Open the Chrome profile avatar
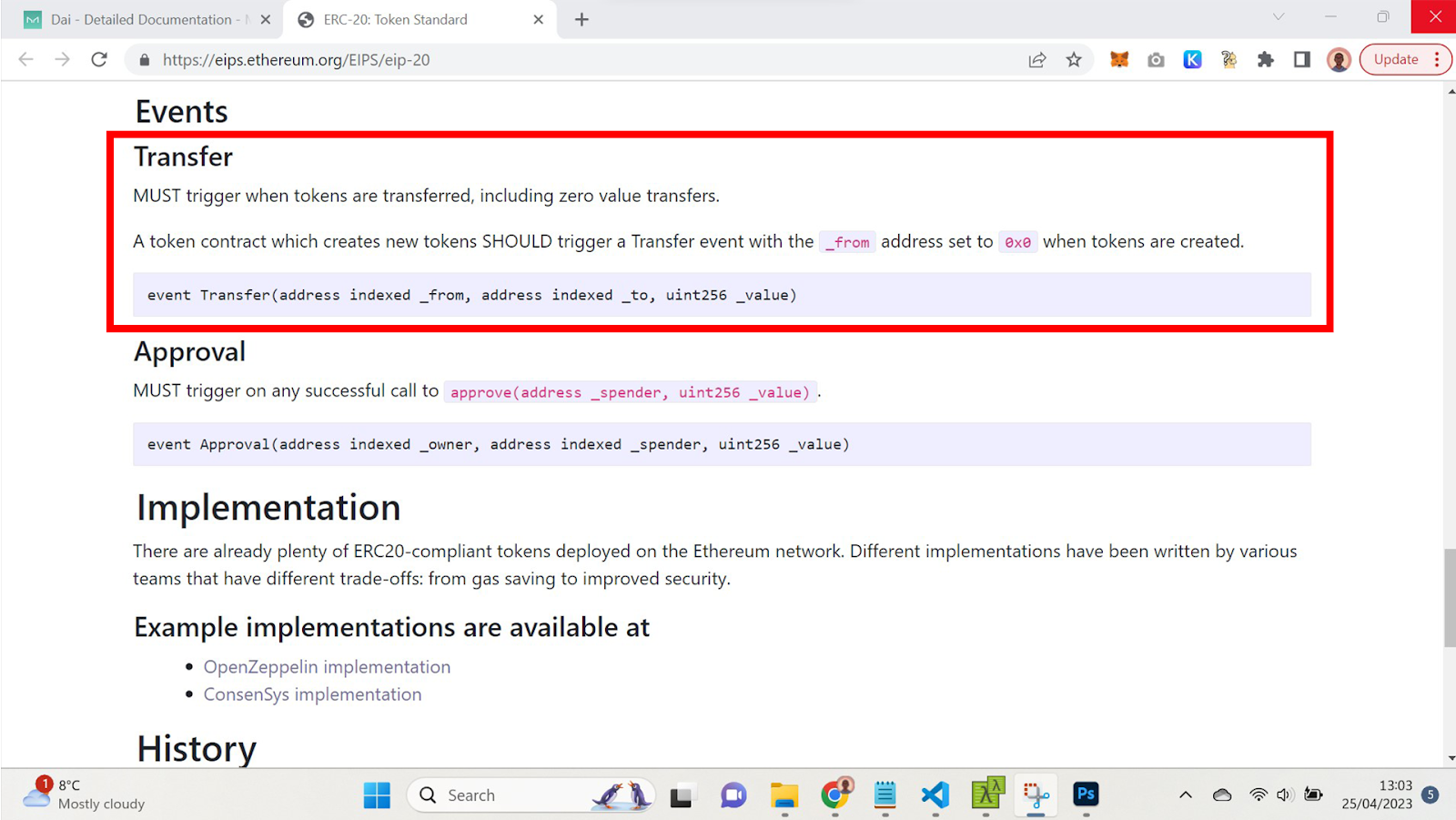 tap(1338, 60)
